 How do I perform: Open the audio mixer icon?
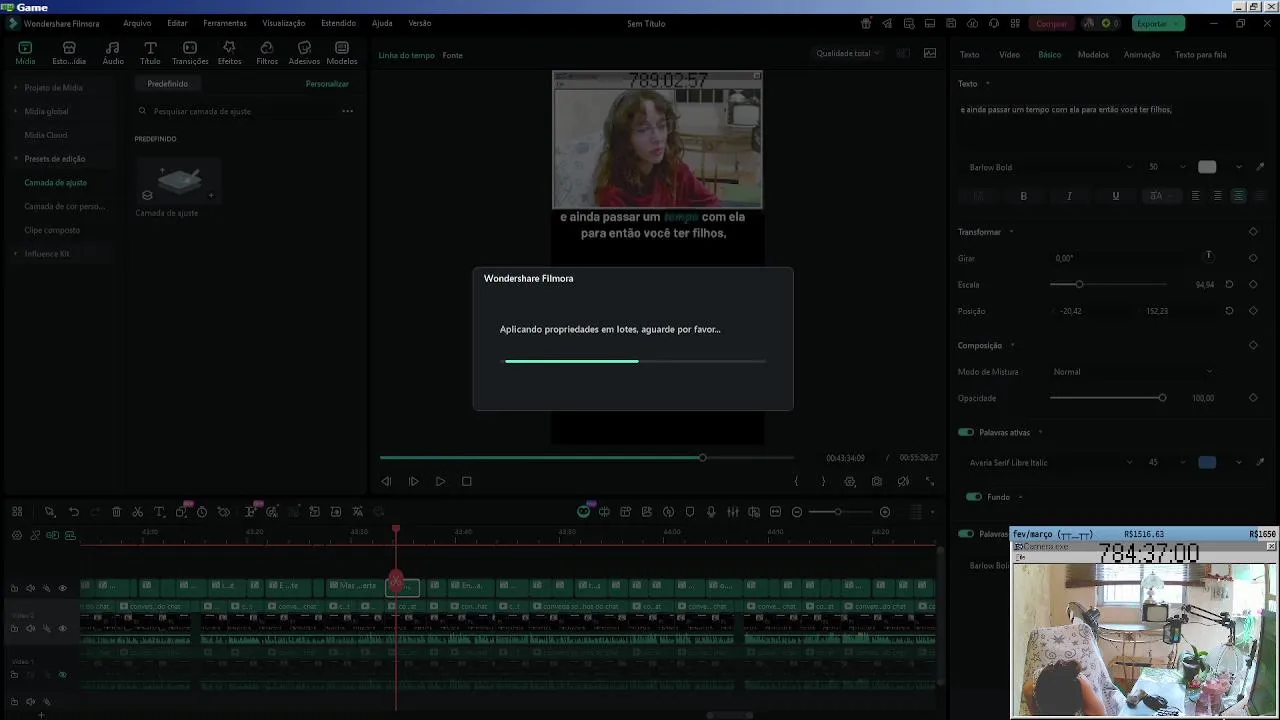click(x=733, y=512)
